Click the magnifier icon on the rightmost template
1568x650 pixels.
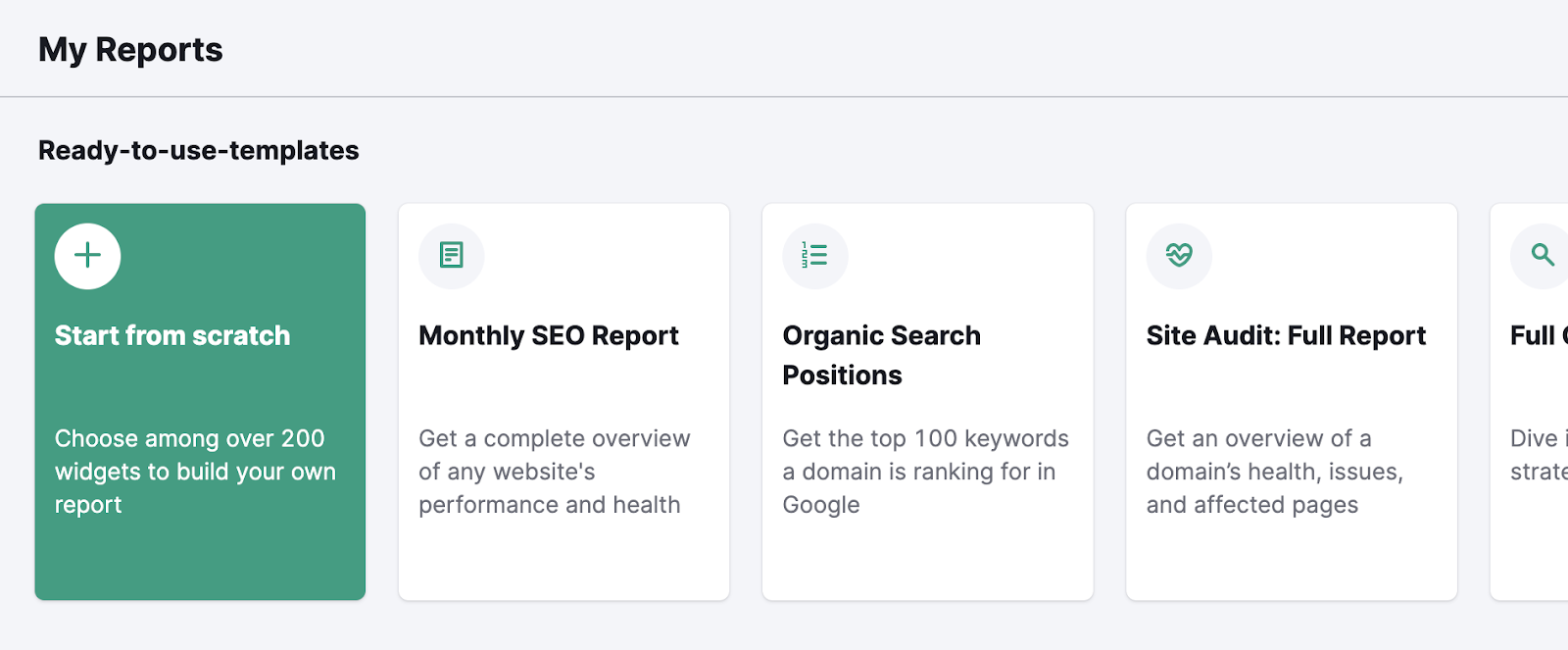pos(1541,256)
